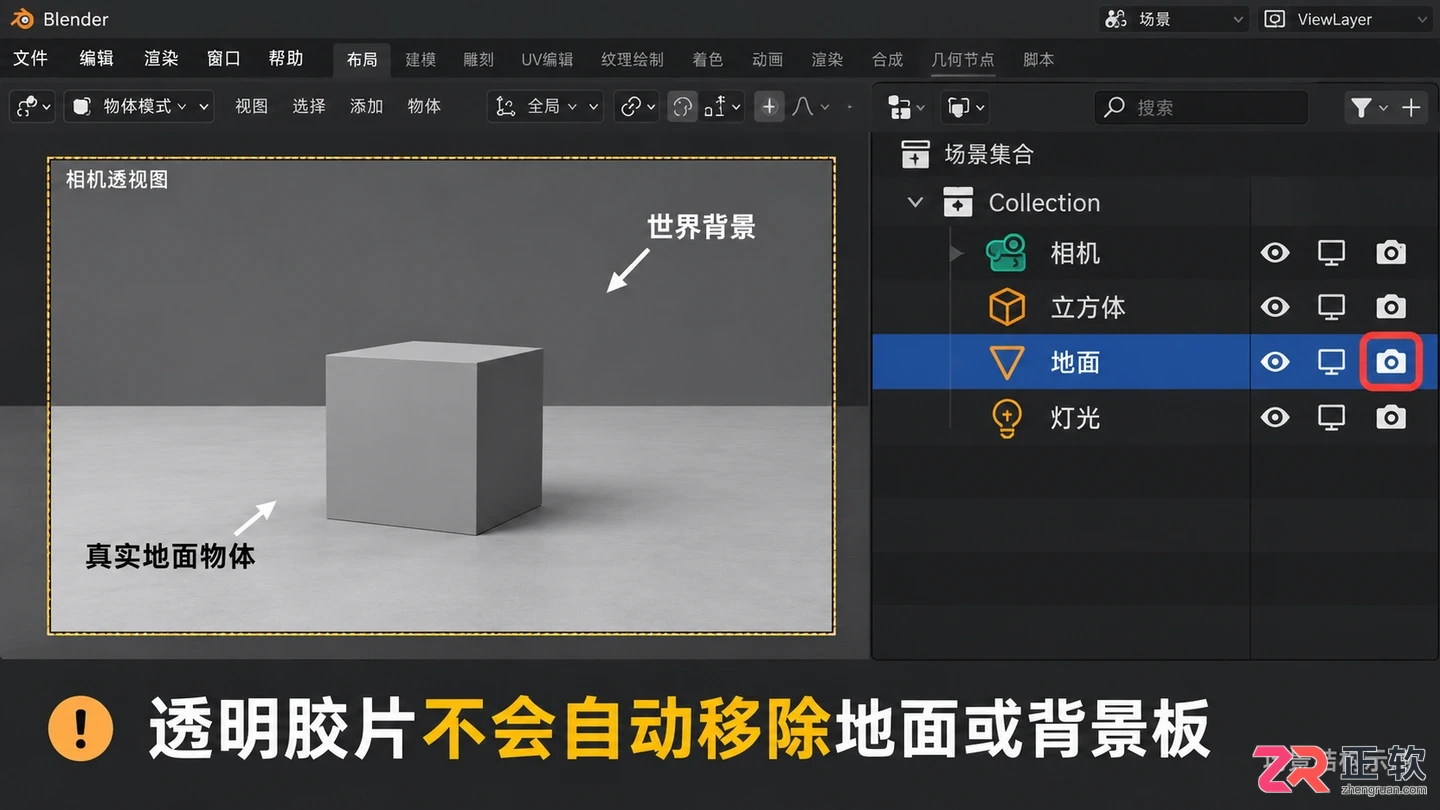Viewport: 1440px width, 810px height.
Task: Click the Blender logo icon
Action: point(22,19)
